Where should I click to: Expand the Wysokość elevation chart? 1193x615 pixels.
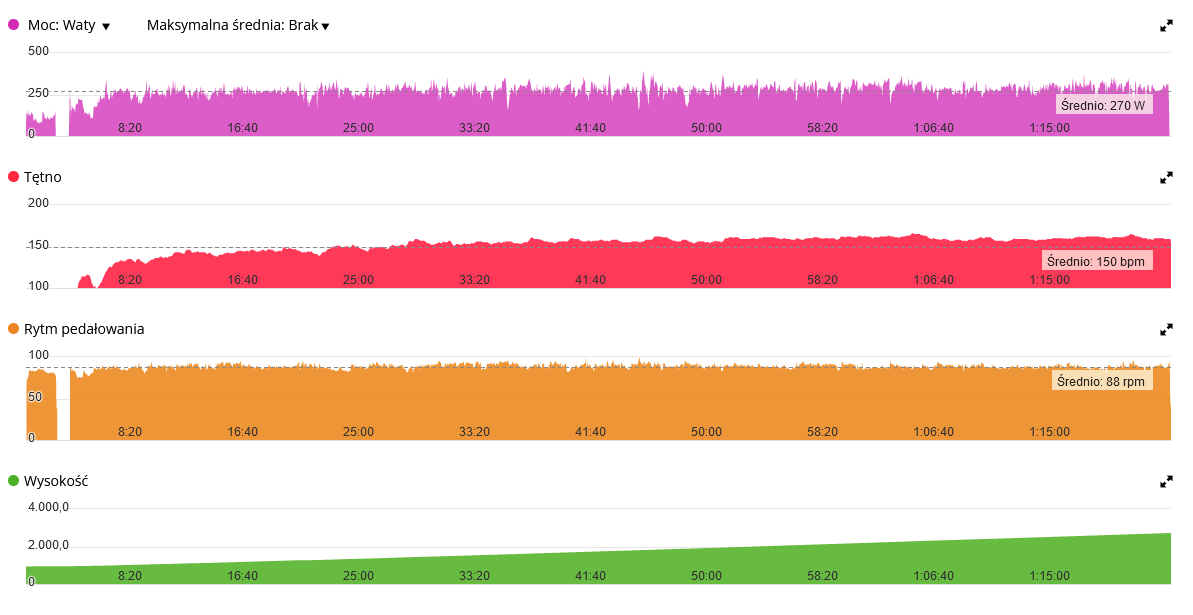tap(1166, 482)
